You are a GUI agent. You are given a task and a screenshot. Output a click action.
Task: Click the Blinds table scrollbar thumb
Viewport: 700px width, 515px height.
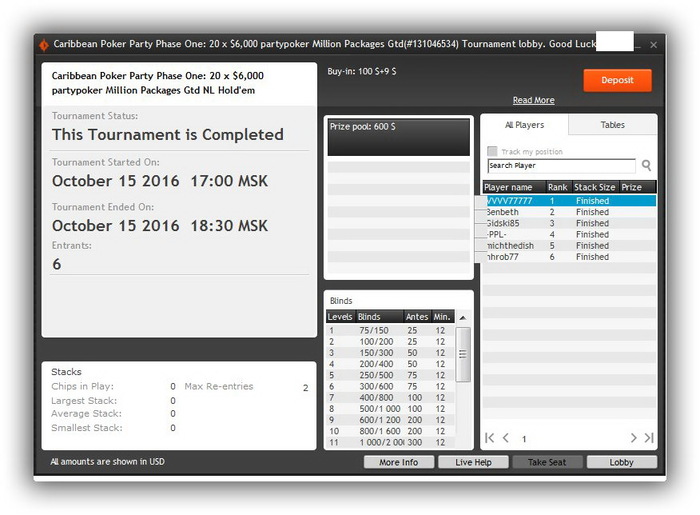point(463,354)
